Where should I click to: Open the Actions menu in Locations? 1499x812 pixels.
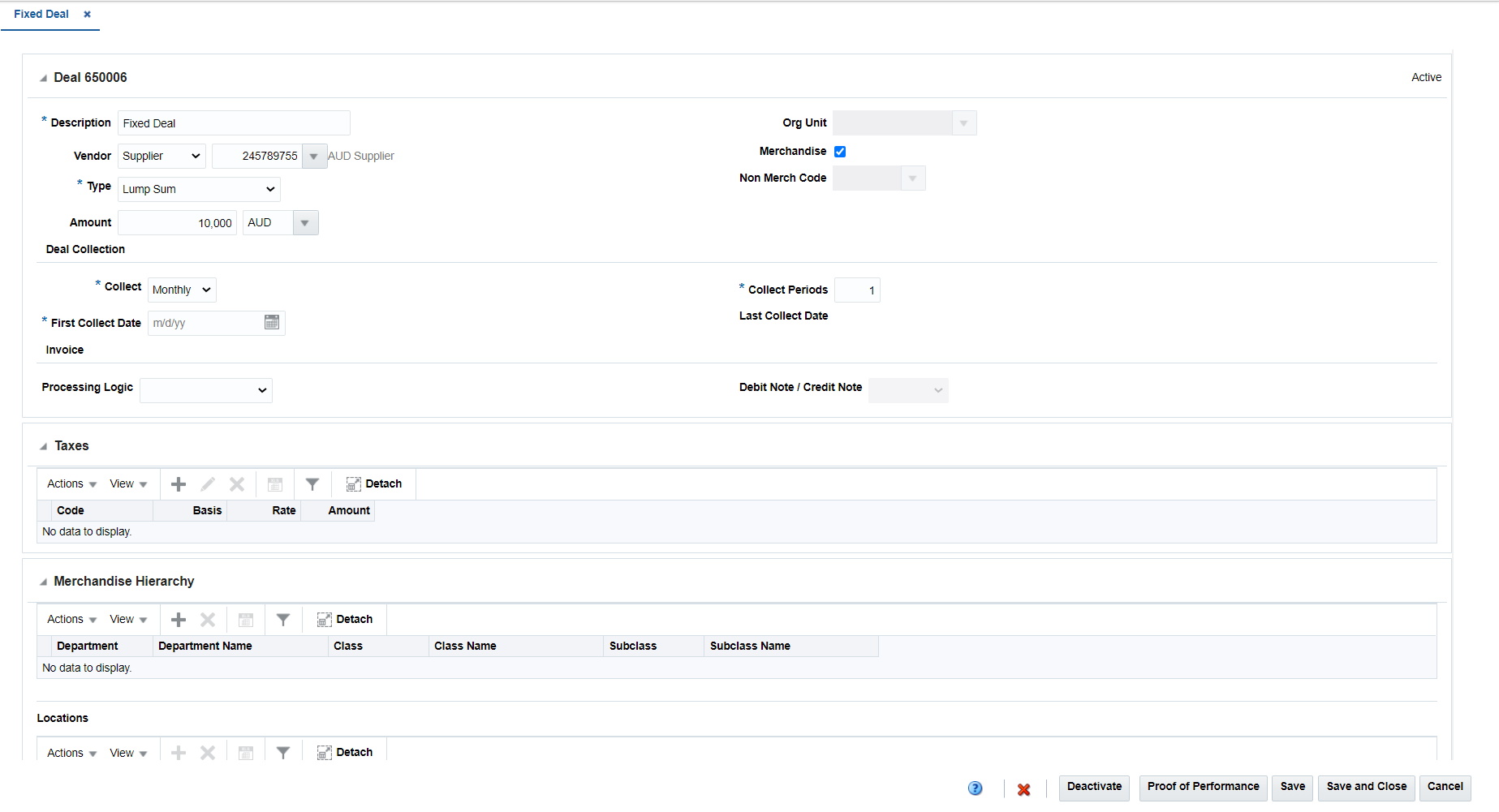pyautogui.click(x=71, y=753)
